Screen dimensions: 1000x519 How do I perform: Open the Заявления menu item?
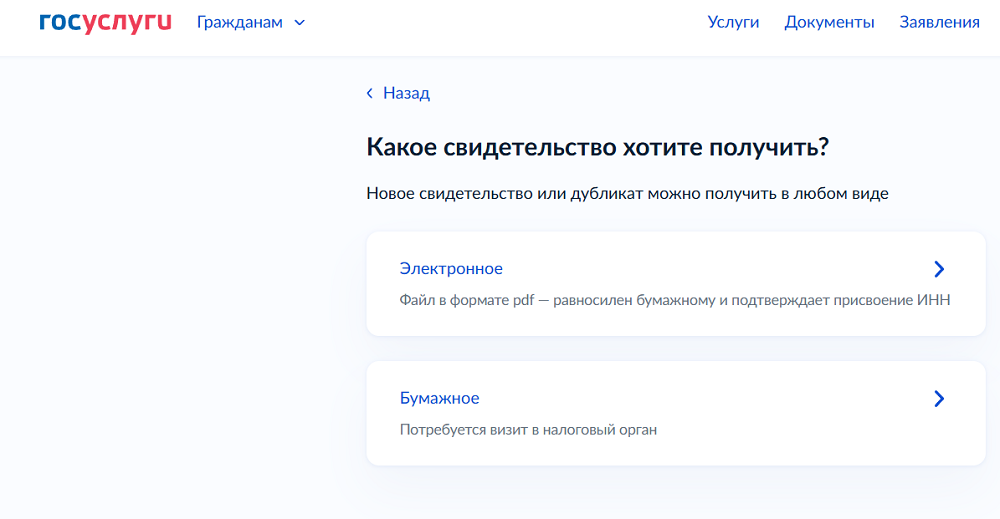[939, 22]
